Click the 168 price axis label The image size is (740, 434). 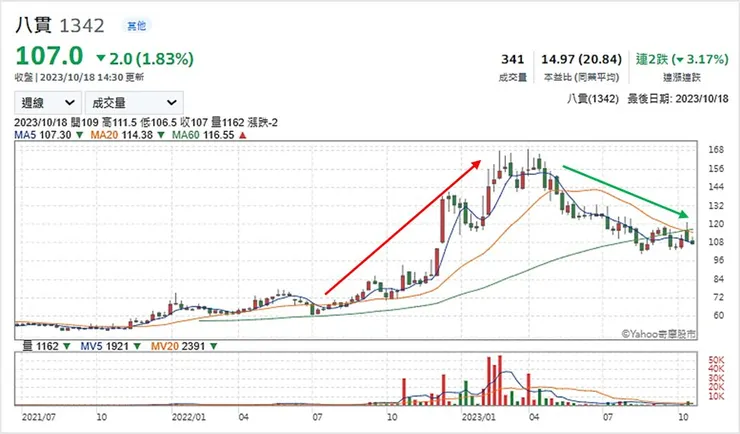pos(716,150)
